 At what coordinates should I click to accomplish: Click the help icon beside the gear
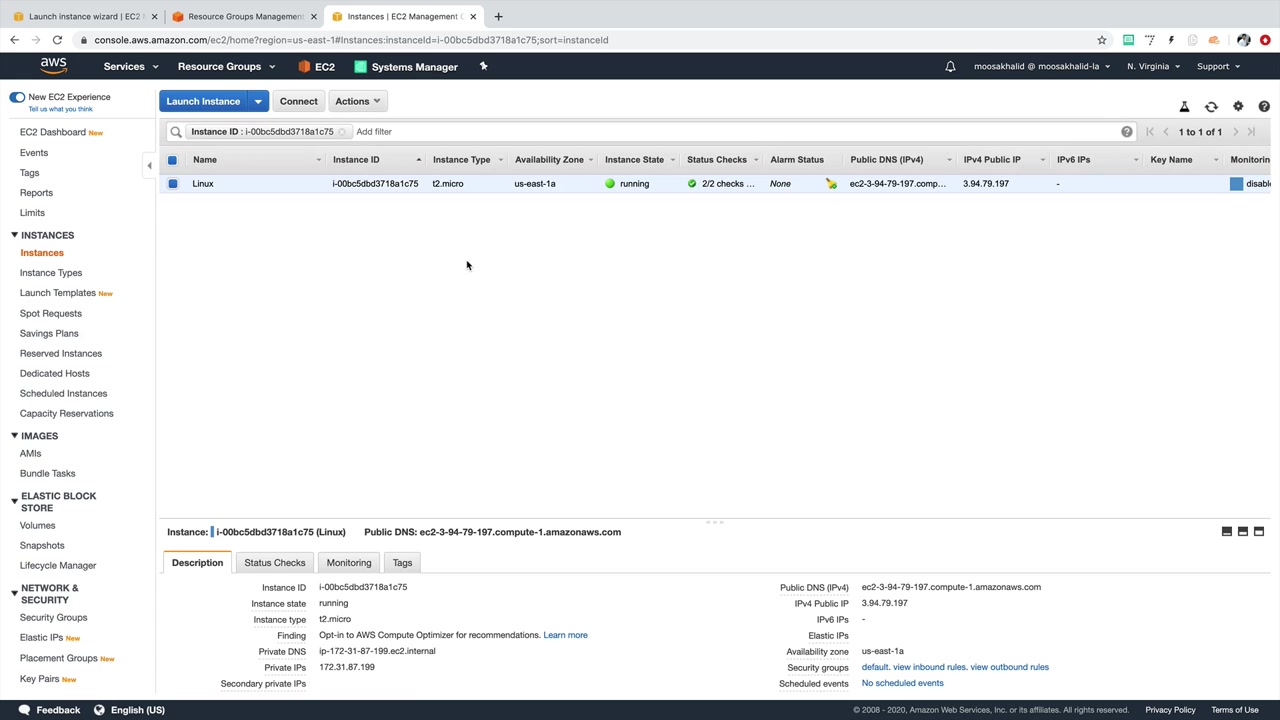pyautogui.click(x=1264, y=106)
